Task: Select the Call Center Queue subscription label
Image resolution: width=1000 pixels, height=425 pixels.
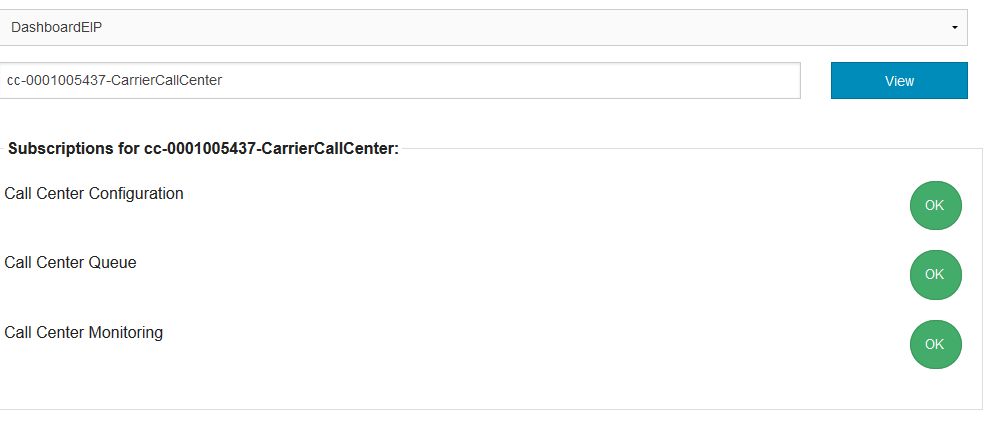Action: pyautogui.click(x=70, y=263)
